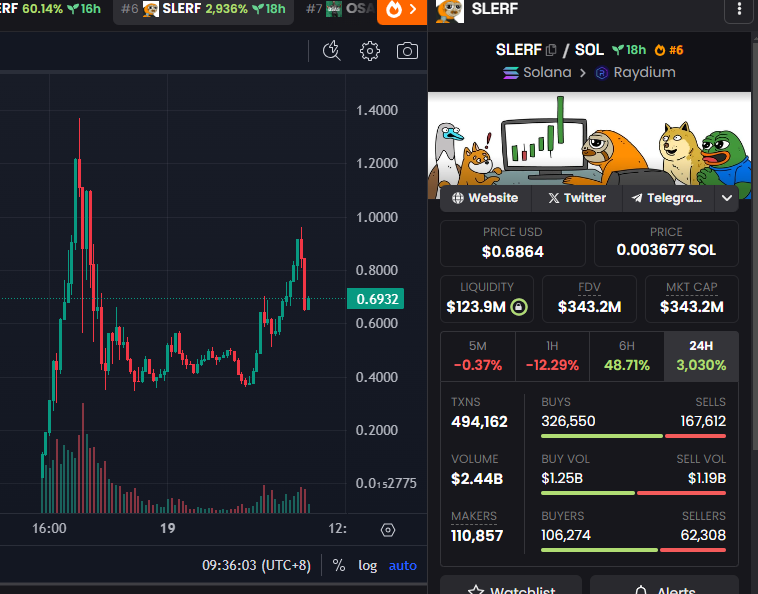
Task: Click the SLERF avatar in panel header
Action: point(450,11)
